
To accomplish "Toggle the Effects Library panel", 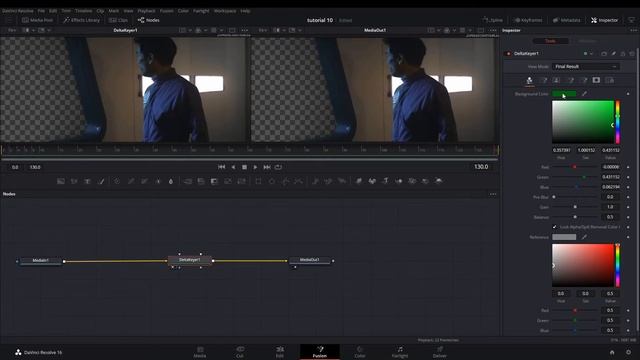I will point(82,20).
